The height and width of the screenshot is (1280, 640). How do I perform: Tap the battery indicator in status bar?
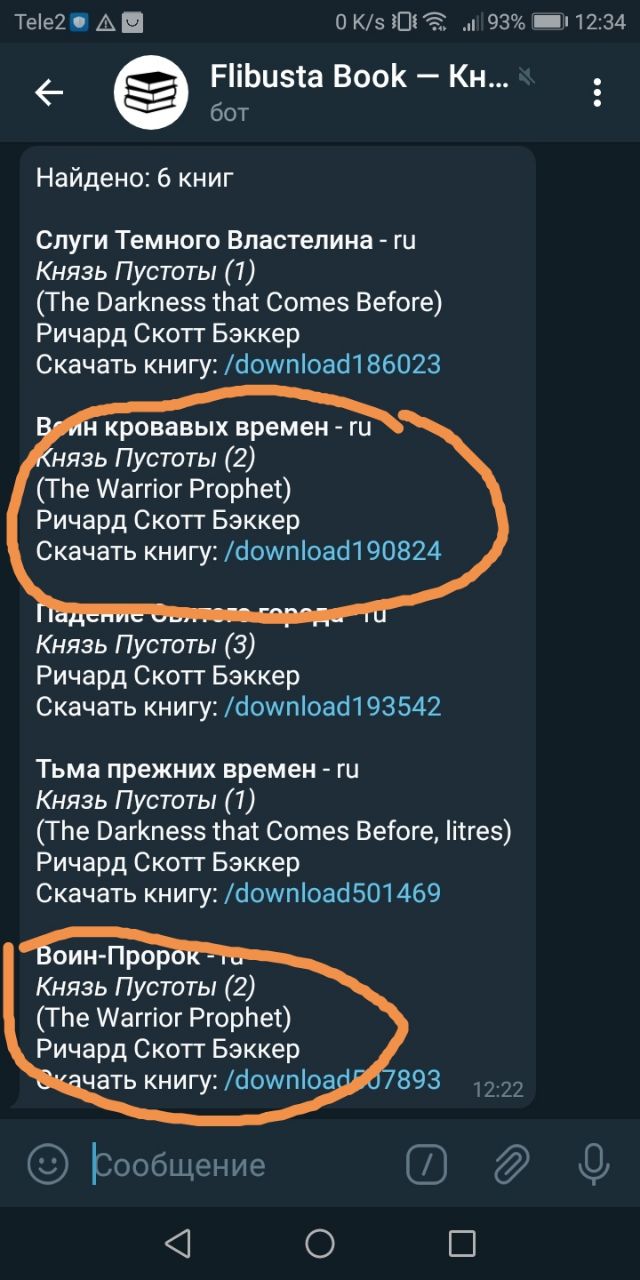click(550, 22)
